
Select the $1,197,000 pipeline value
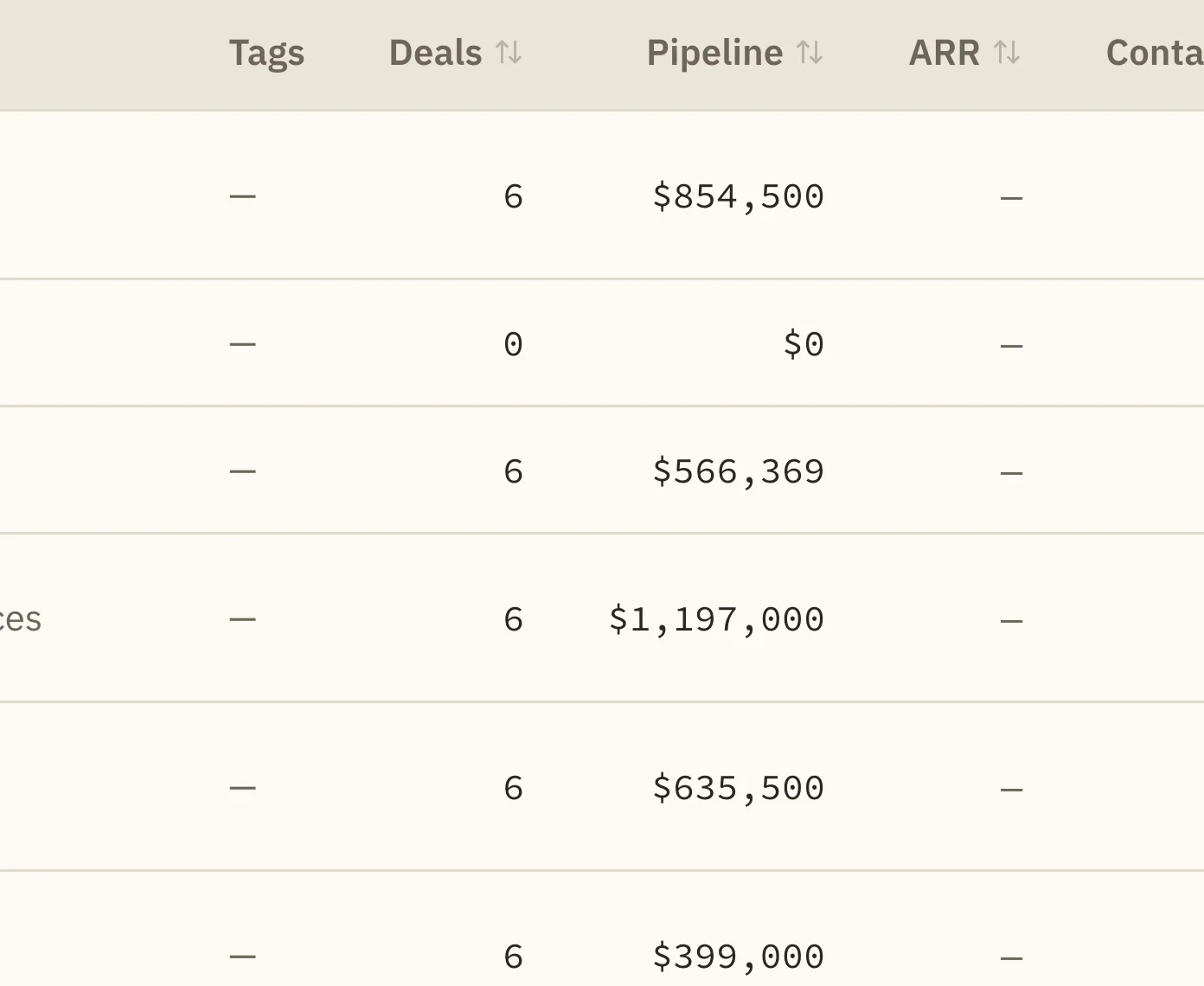pos(716,619)
